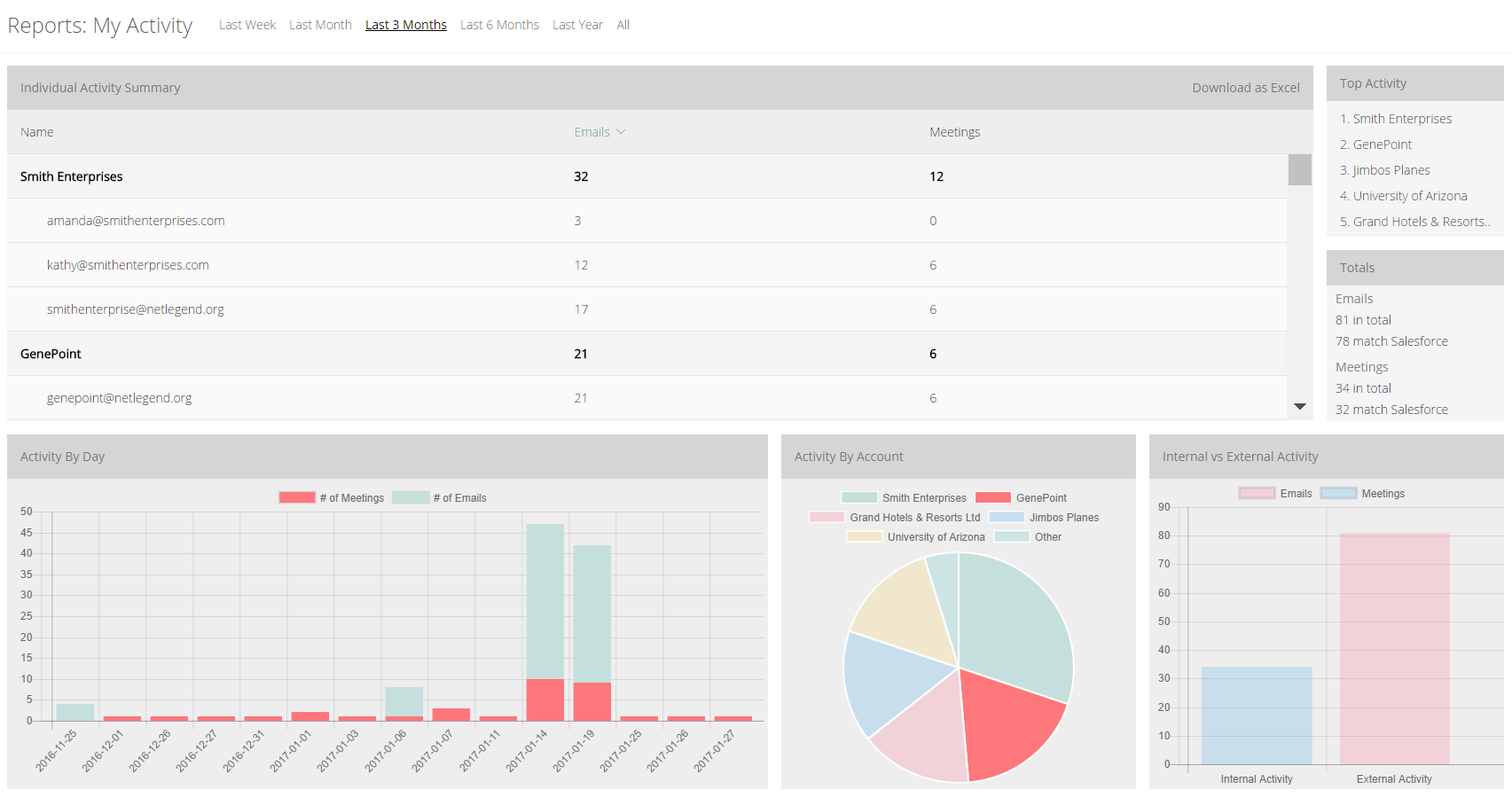Toggle Emails legend in Internal vs External
The image size is (1512, 805).
[1257, 493]
